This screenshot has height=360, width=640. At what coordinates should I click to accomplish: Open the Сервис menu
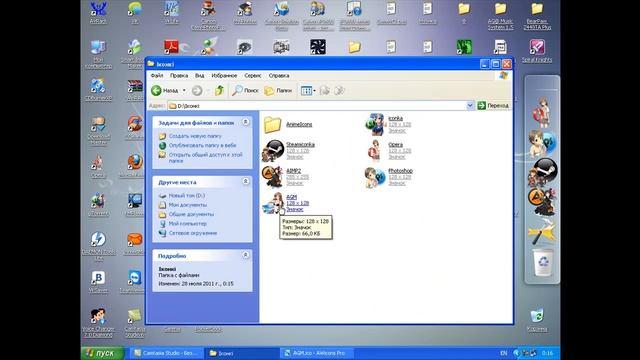point(253,76)
